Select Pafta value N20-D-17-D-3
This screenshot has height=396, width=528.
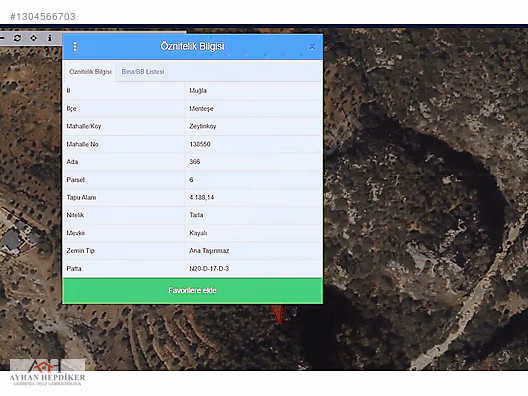(x=209, y=269)
